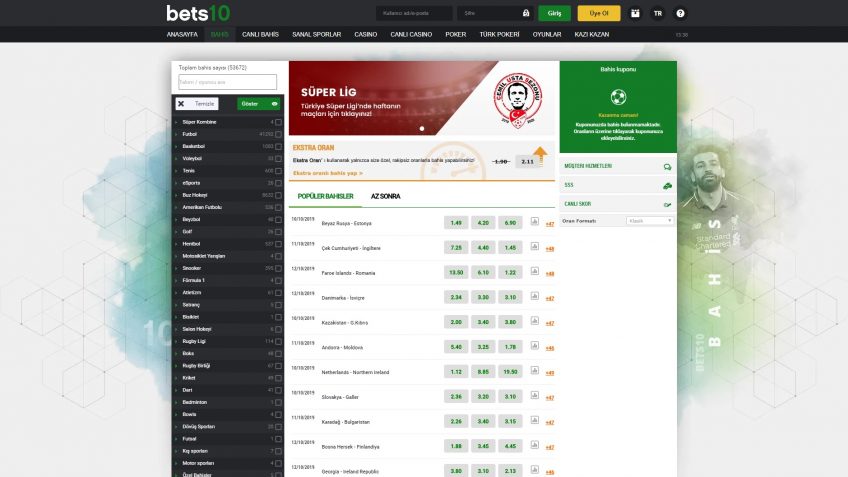The height and width of the screenshot is (477, 848).
Task: Tick the Tenis checkbox
Action: (279, 171)
